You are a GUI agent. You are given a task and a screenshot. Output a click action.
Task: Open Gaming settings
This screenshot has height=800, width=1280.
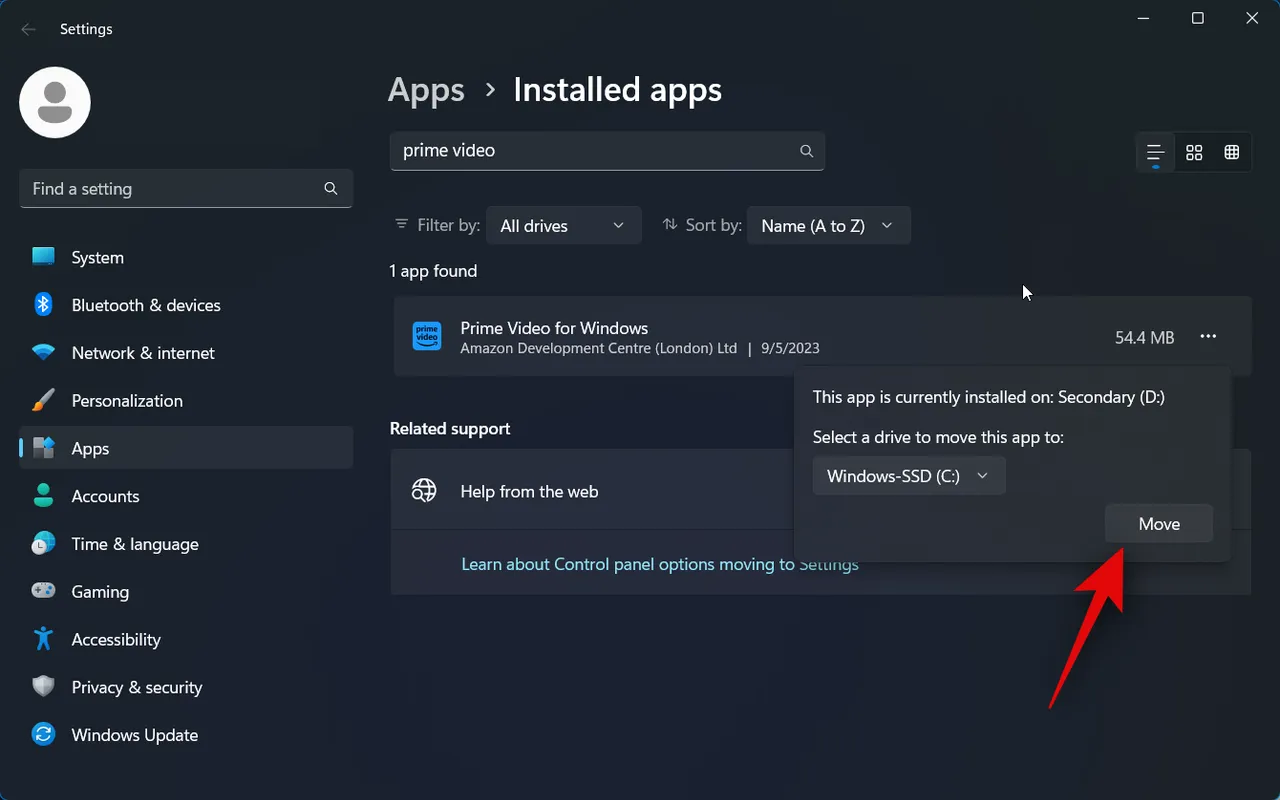186,592
